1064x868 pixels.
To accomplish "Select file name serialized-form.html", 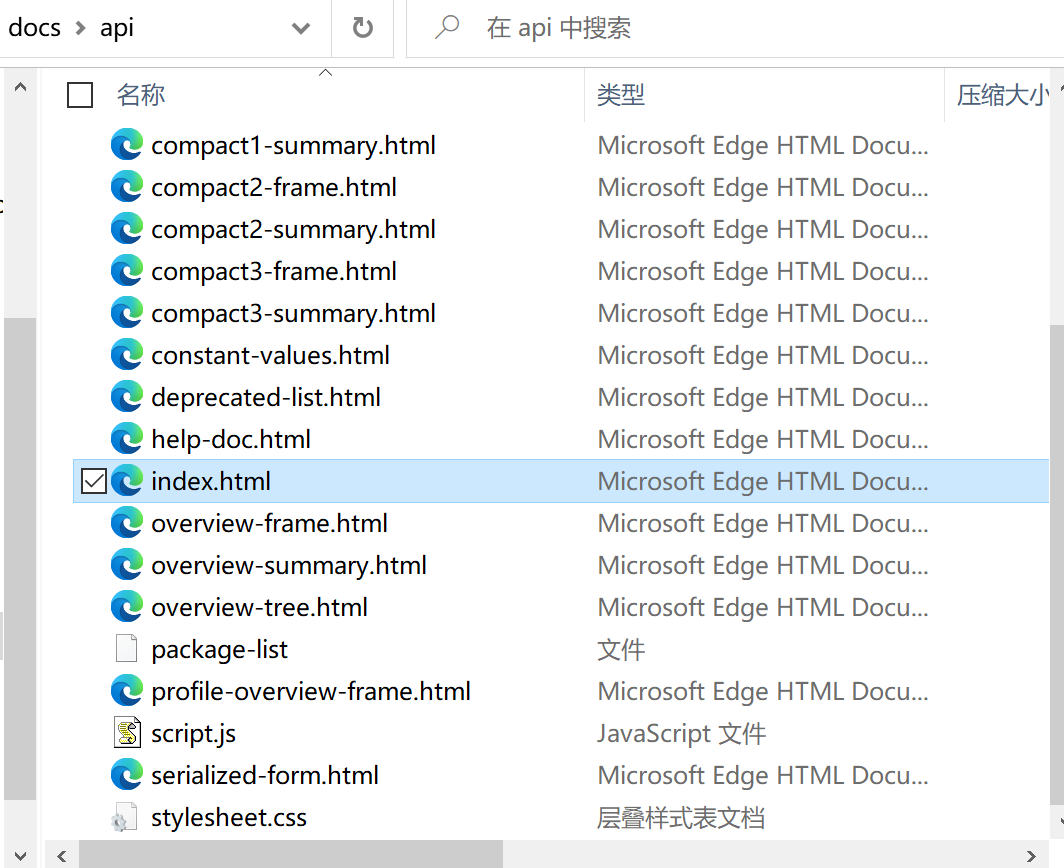I will [265, 776].
